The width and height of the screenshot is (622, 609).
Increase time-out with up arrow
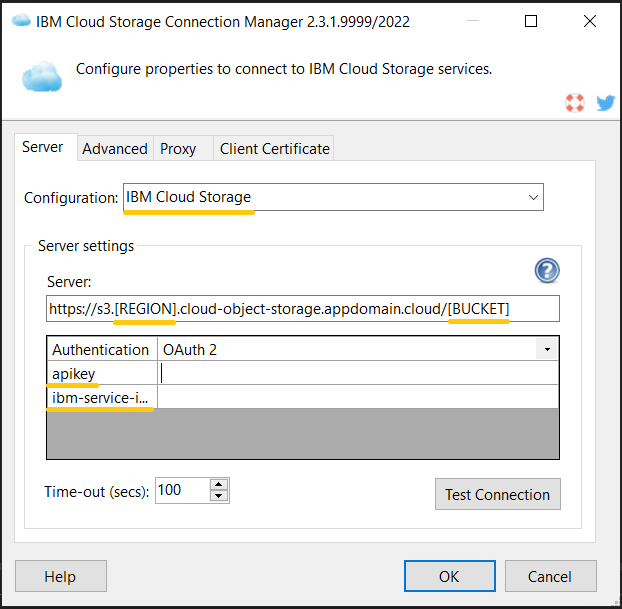coord(219,484)
